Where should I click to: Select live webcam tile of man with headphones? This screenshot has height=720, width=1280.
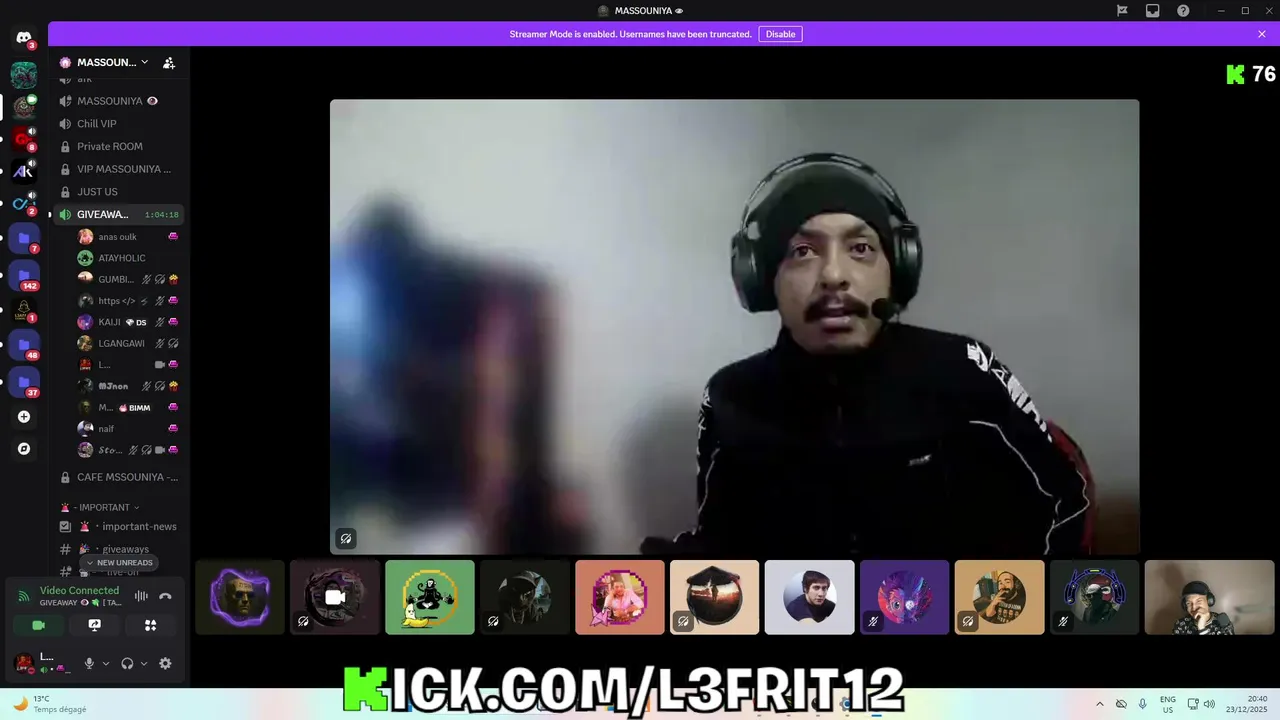click(1210, 597)
